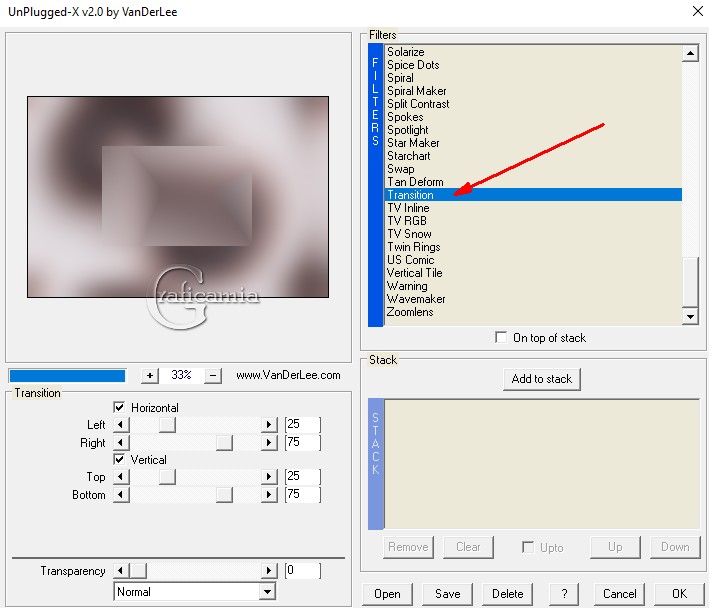Close the UnPlugged-X dialog
The width and height of the screenshot is (709, 608).
pyautogui.click(x=698, y=11)
